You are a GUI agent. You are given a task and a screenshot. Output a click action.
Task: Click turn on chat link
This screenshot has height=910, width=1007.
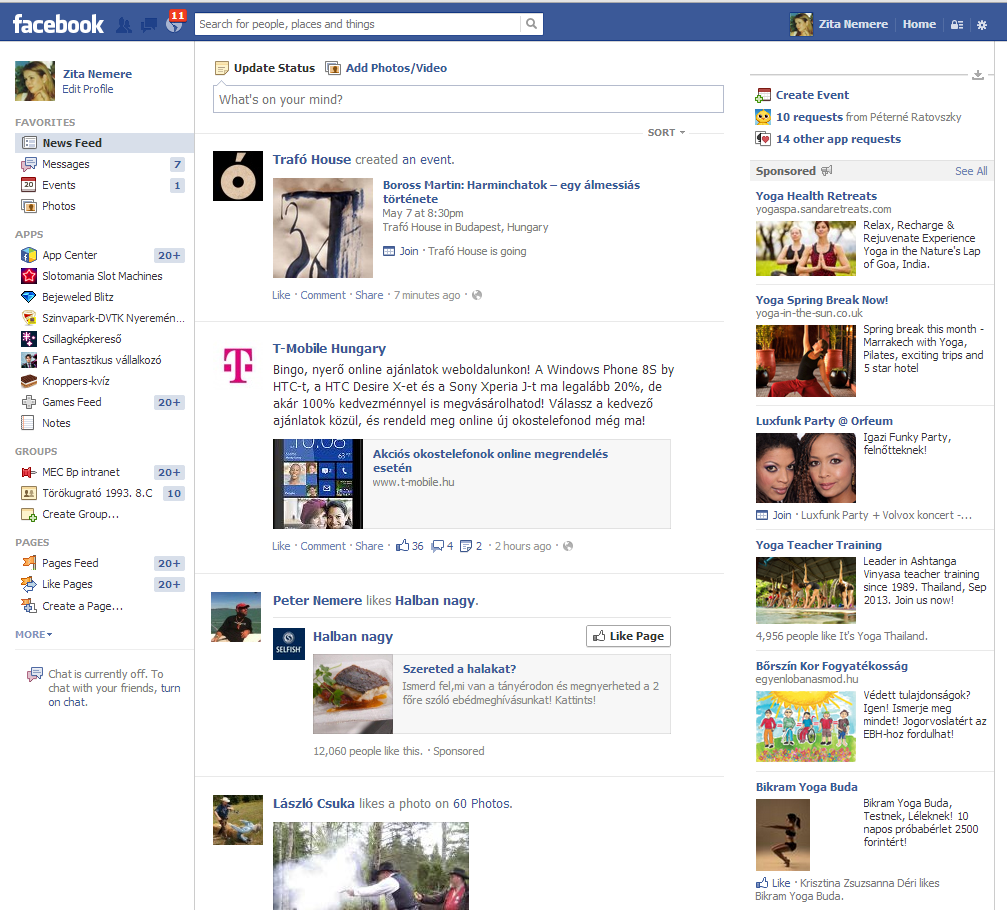click(x=114, y=695)
